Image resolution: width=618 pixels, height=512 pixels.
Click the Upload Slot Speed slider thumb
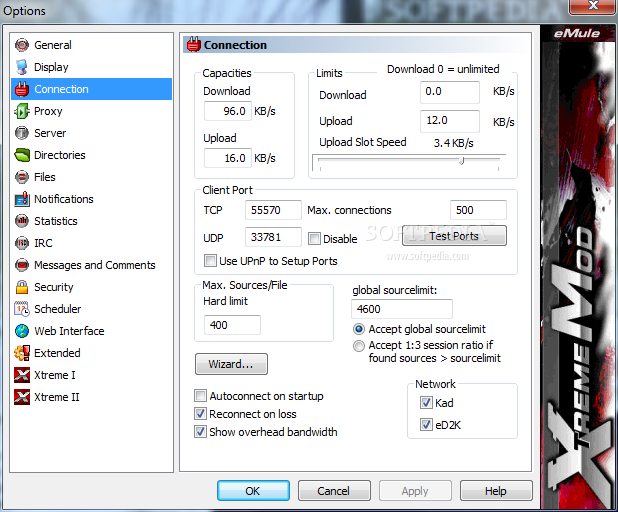462,160
